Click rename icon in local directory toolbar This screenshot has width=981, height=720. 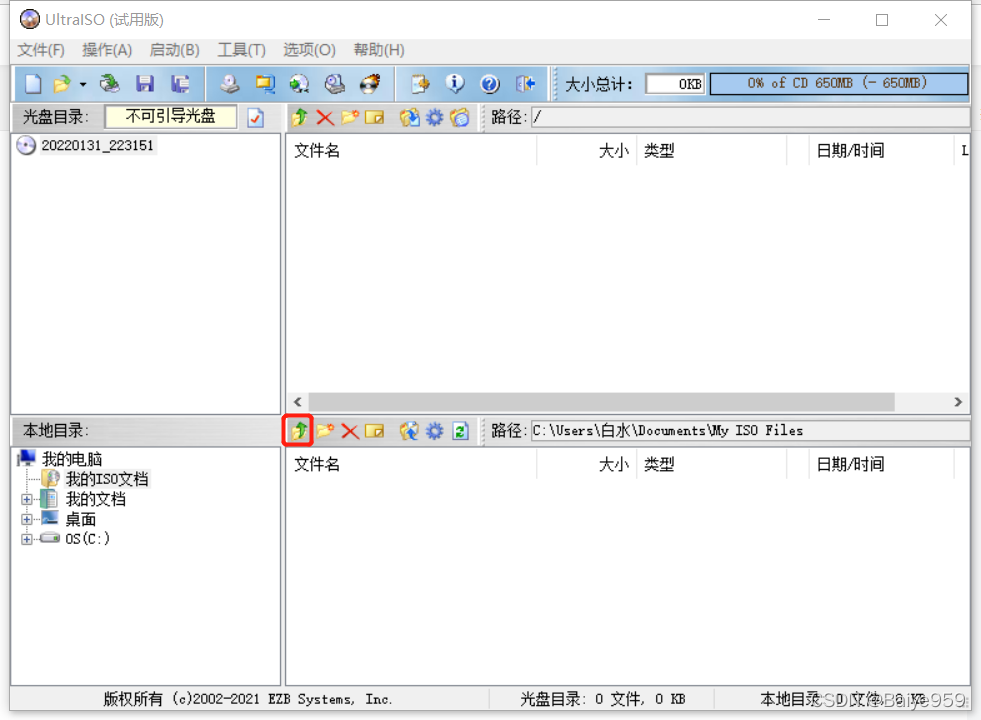click(374, 430)
